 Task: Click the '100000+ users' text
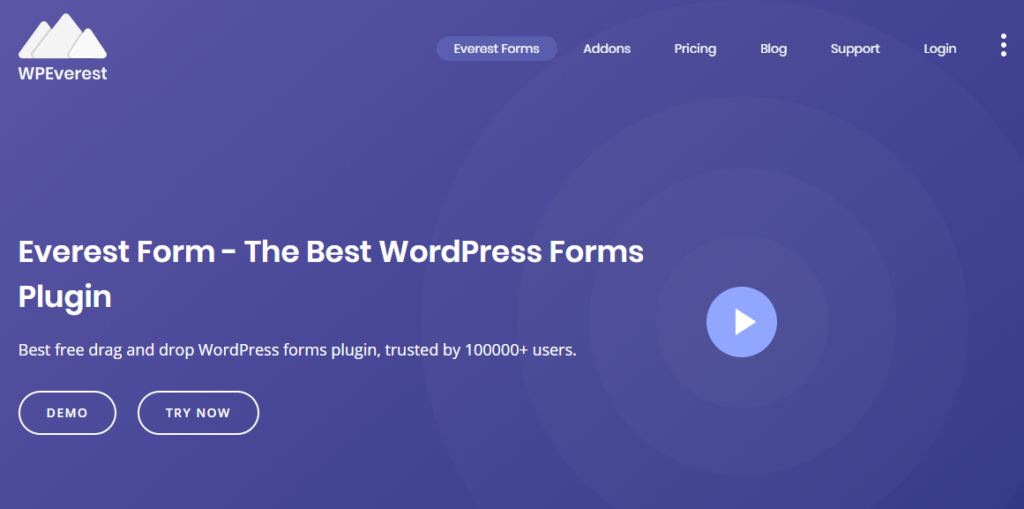click(520, 351)
